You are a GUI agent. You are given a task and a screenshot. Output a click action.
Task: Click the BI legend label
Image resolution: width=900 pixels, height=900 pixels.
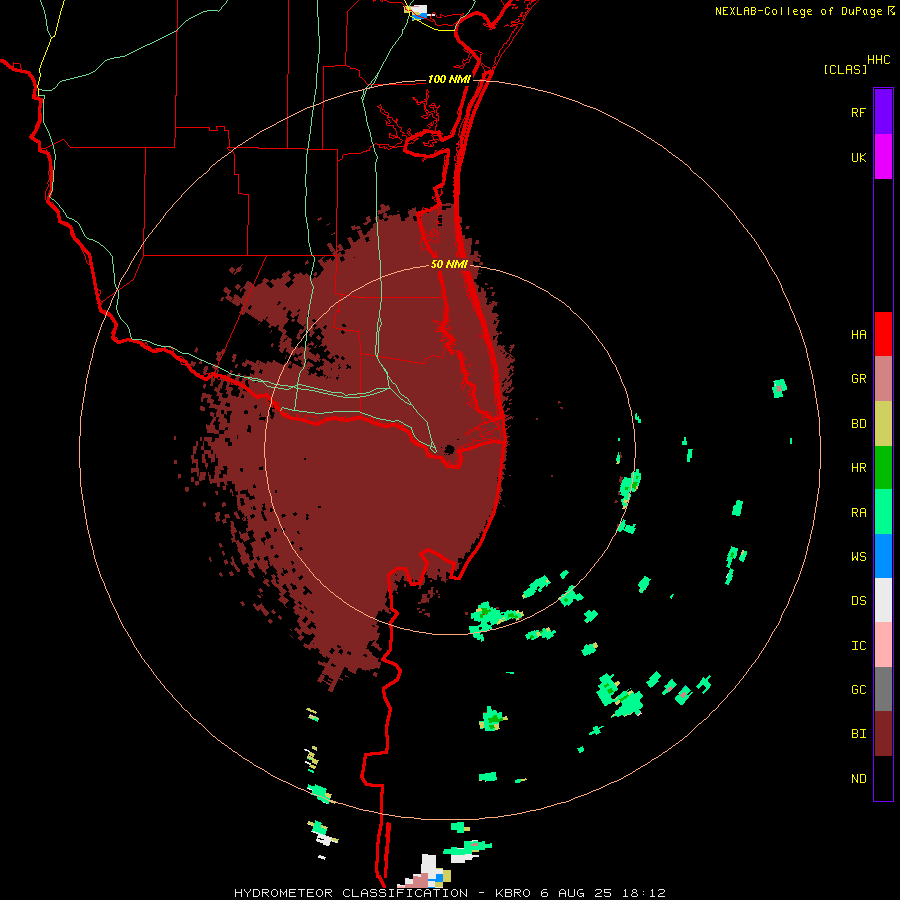pos(858,734)
